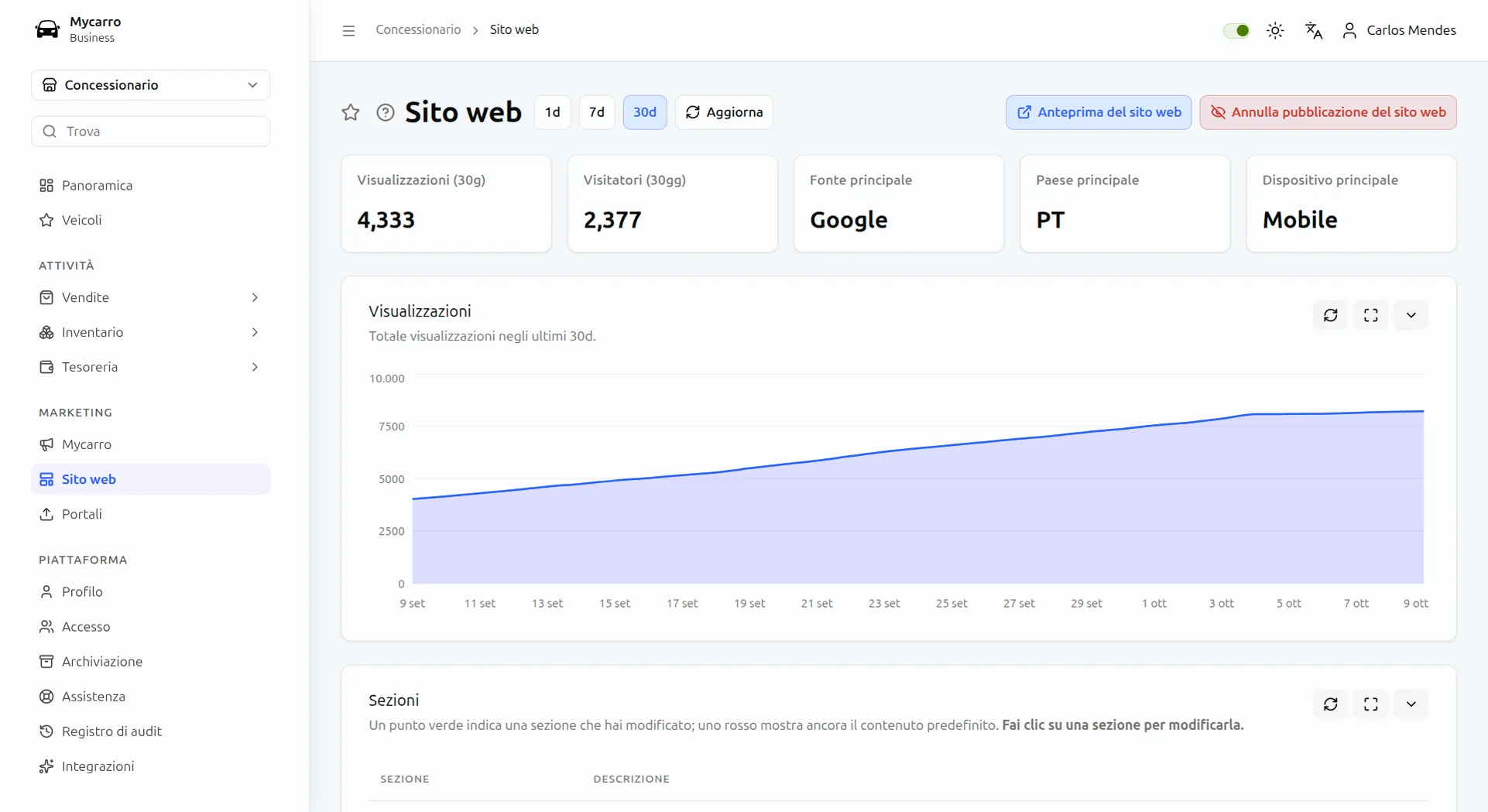Expand the Inventario submenu

(255, 332)
